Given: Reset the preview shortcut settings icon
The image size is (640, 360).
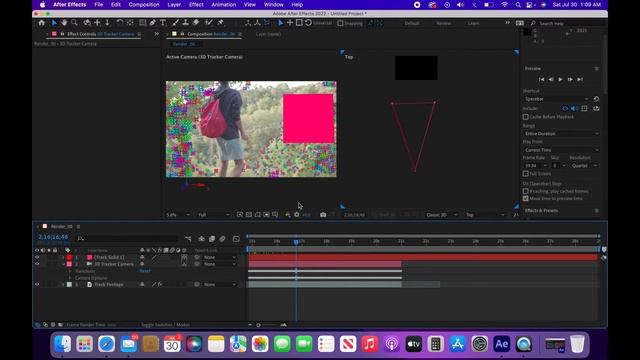Looking at the screenshot, I should pos(596,99).
